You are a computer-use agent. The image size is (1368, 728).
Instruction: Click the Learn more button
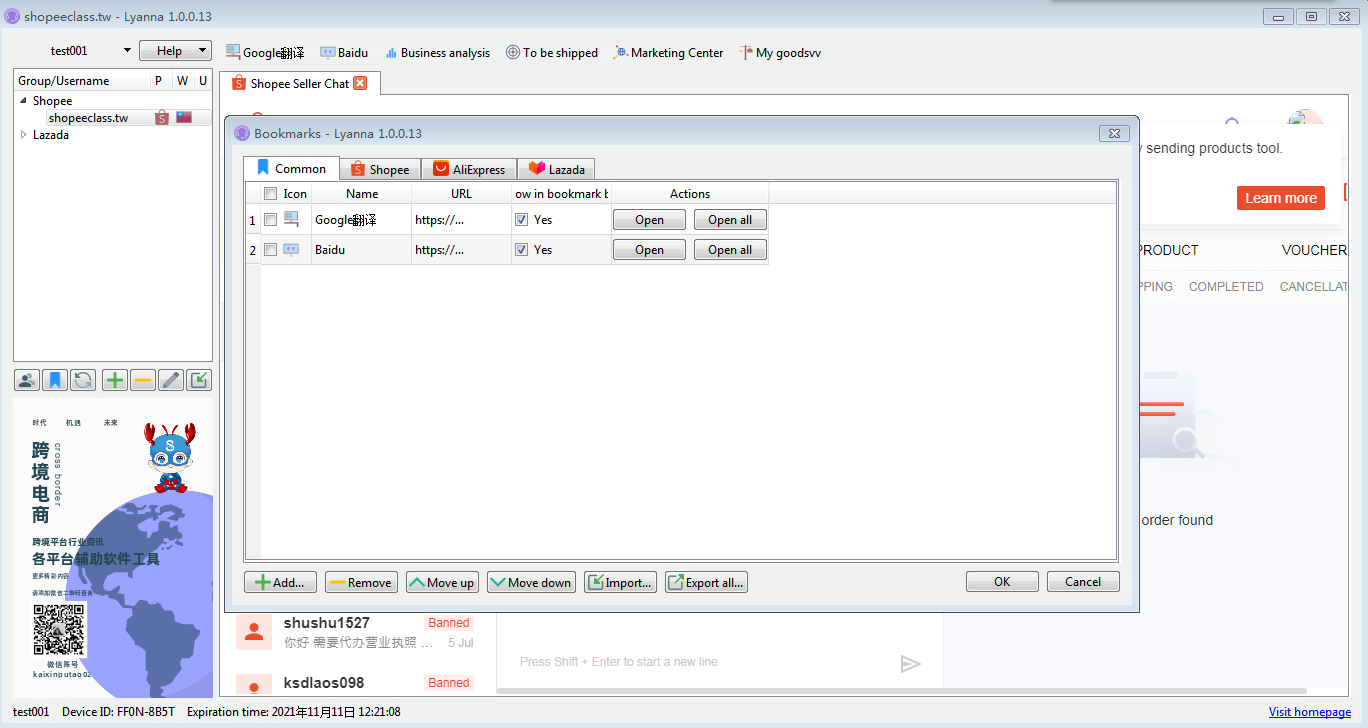click(x=1280, y=198)
